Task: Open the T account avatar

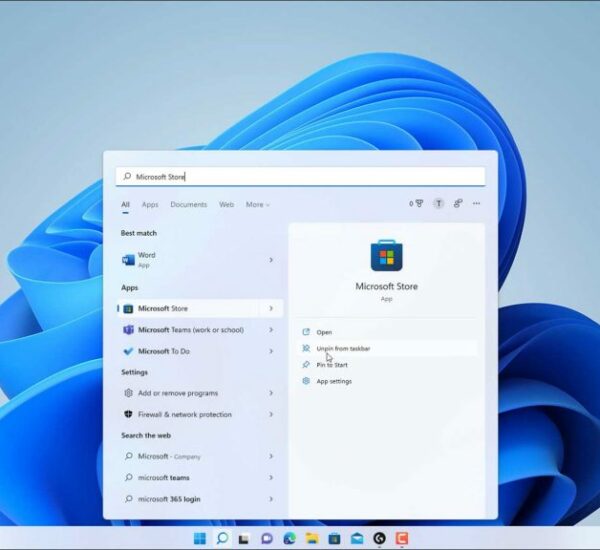Action: tap(439, 204)
